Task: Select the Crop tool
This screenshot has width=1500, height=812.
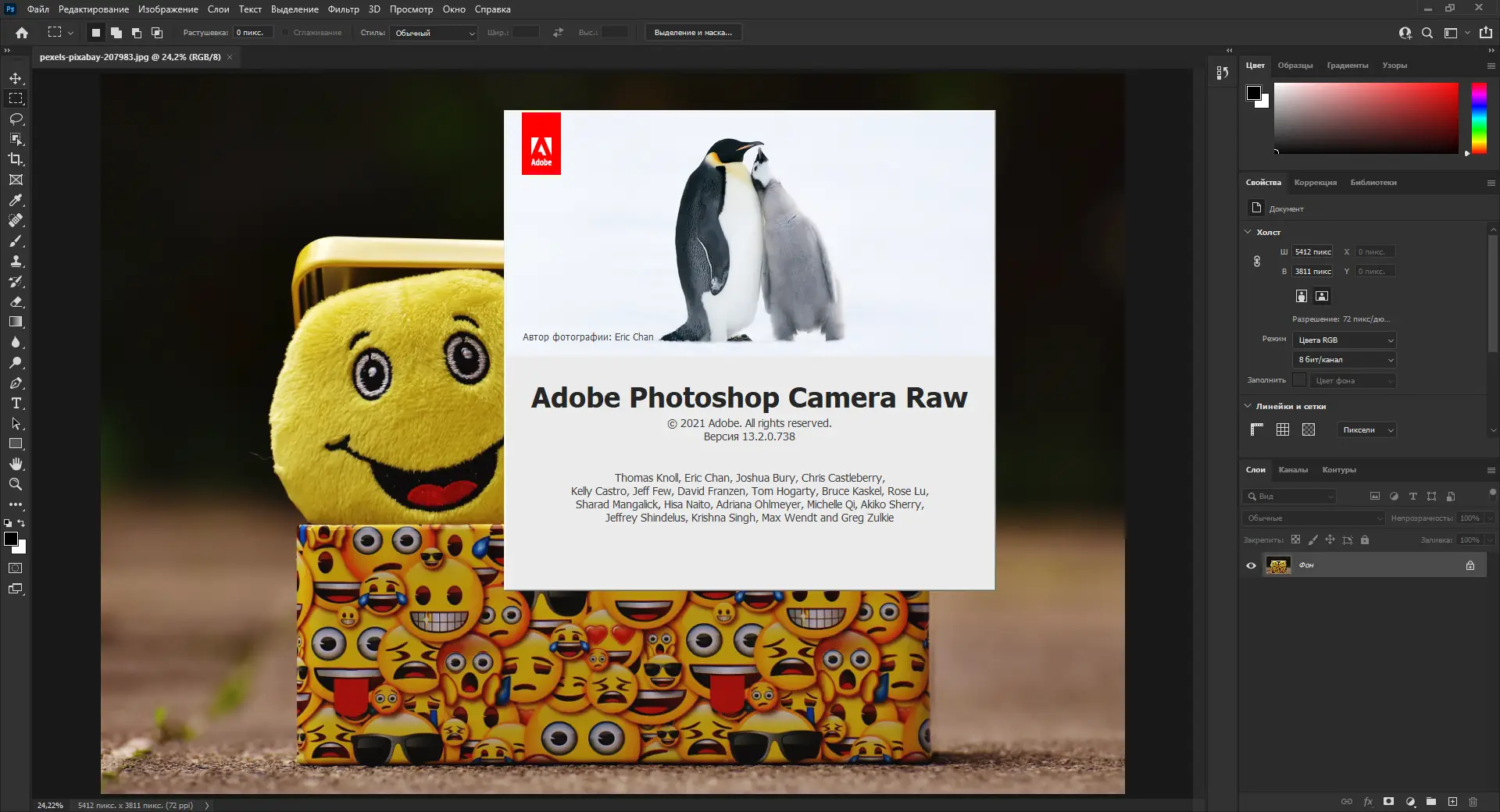Action: (x=16, y=159)
